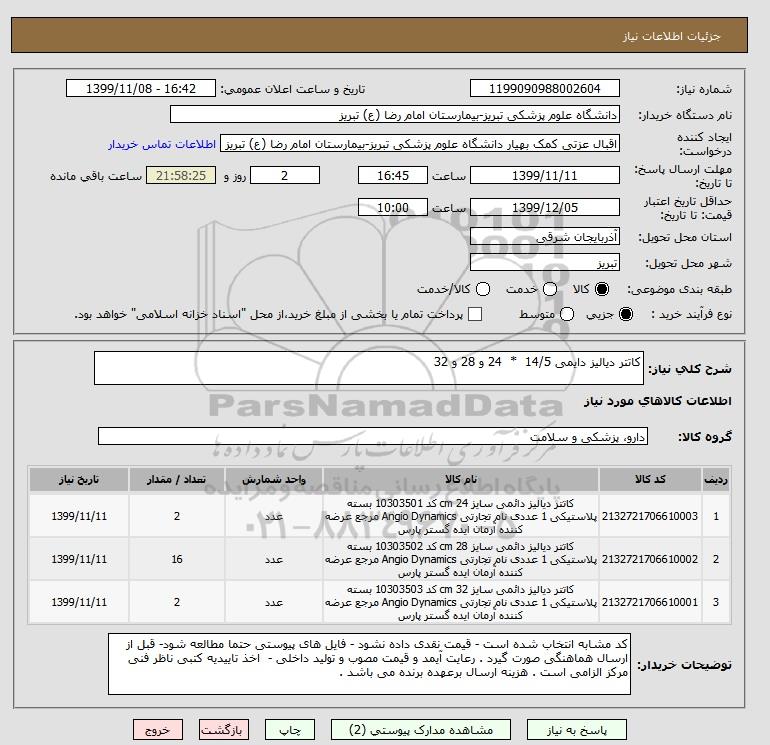Viewport: 770px width, 745px height.
Task: Click the remaining time 21:58:25 field
Action: (181, 175)
